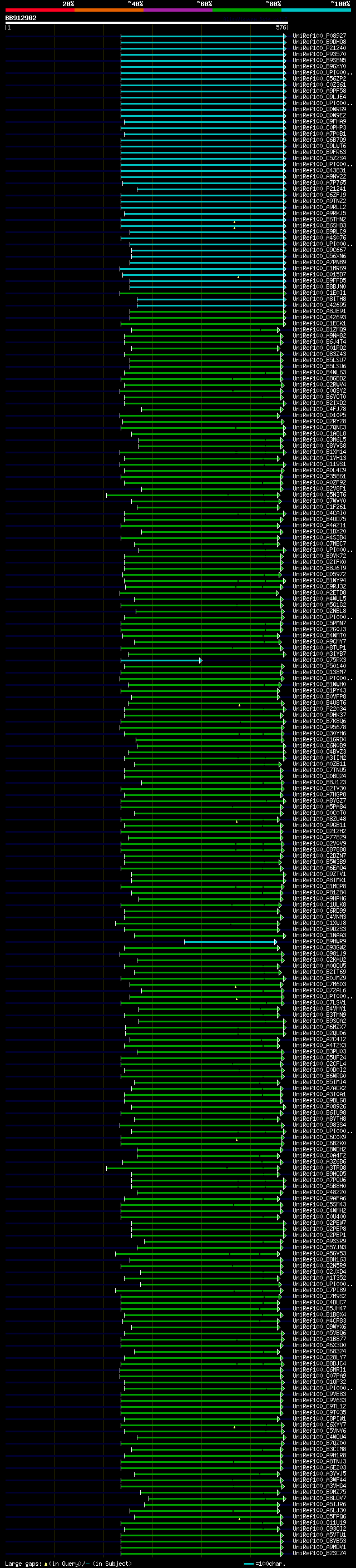Click the cyan alignment bar for B9HWR9
356x1568 pixels.
pos(230,942)
